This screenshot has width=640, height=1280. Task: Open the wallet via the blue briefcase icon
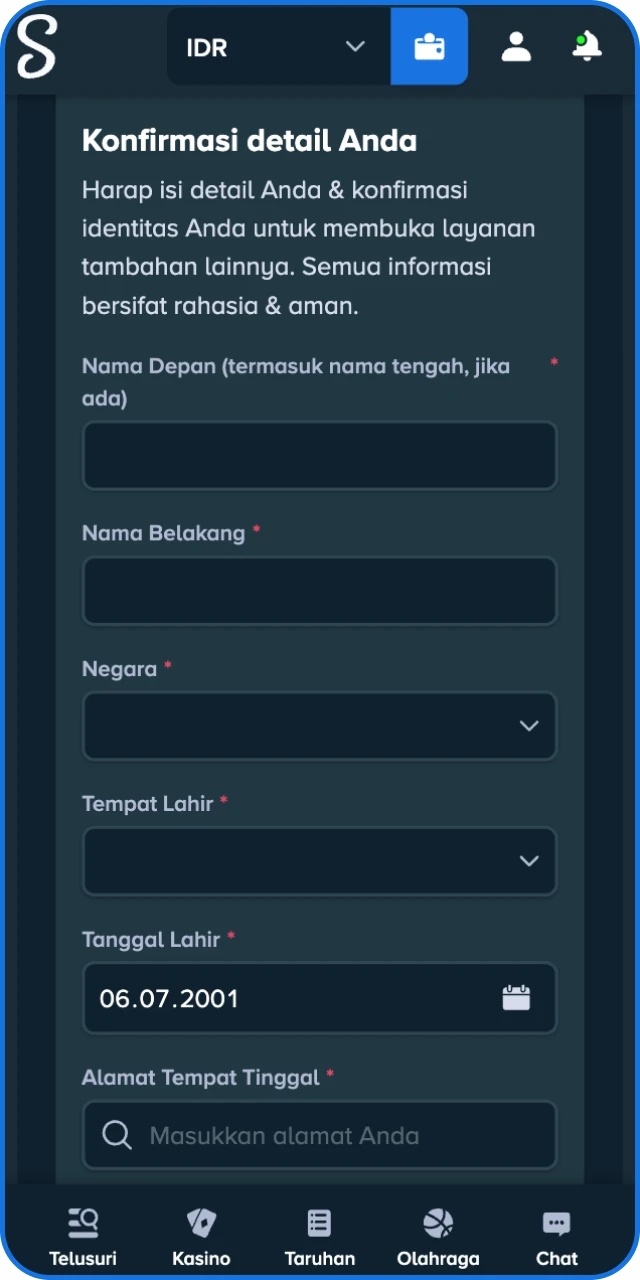pos(429,46)
